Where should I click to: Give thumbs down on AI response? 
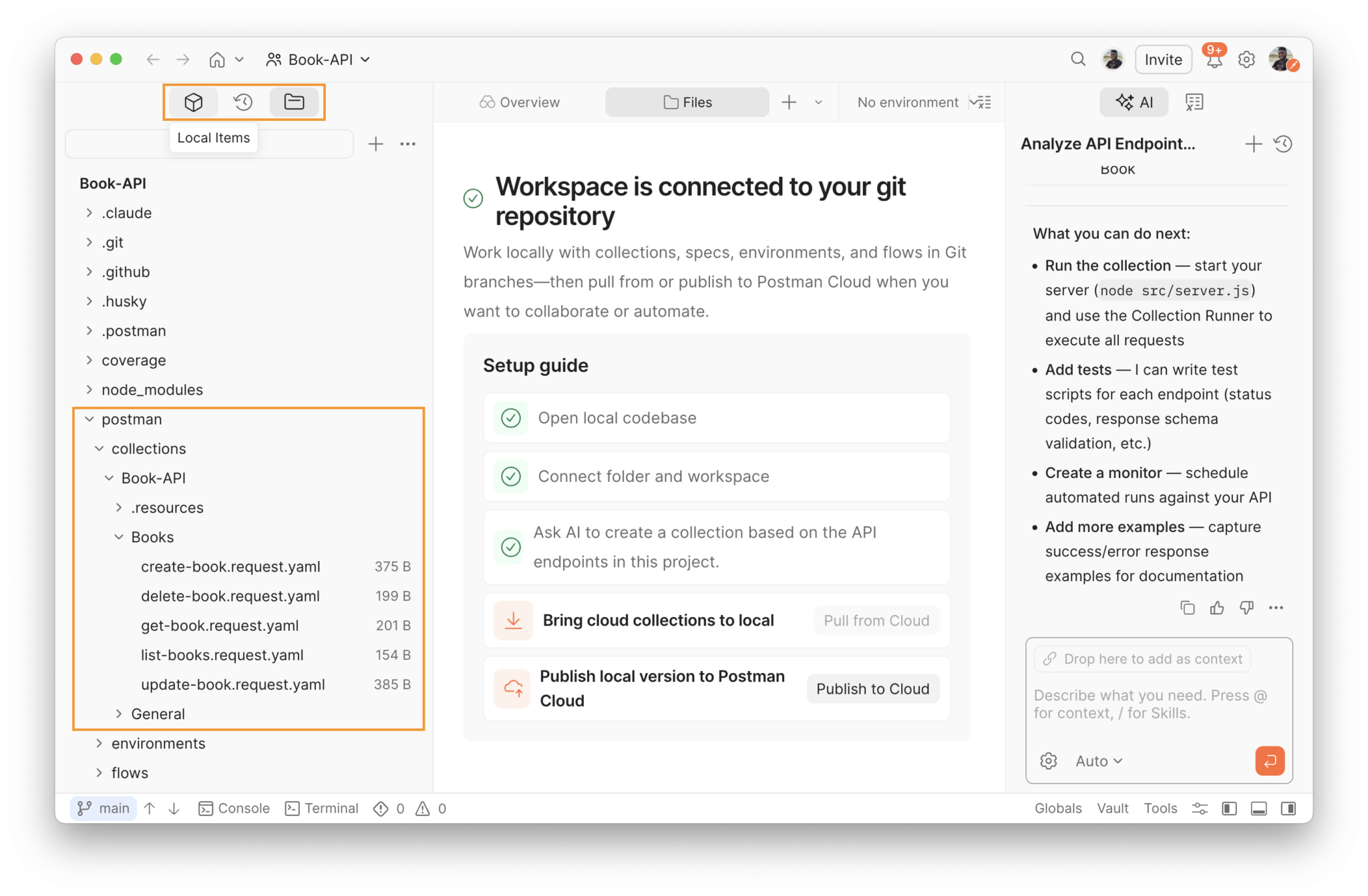[1246, 608]
